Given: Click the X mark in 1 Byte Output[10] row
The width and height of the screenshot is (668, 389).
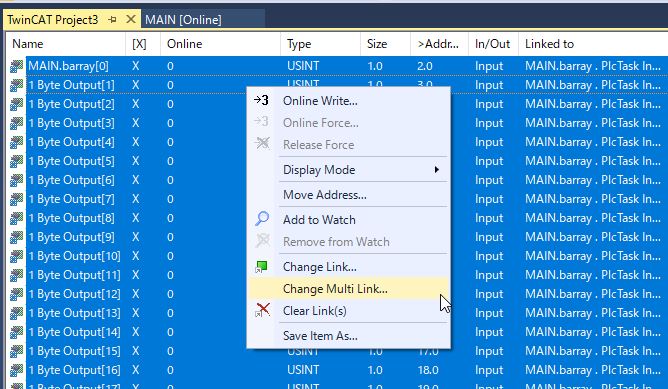Looking at the screenshot, I should point(135,256).
